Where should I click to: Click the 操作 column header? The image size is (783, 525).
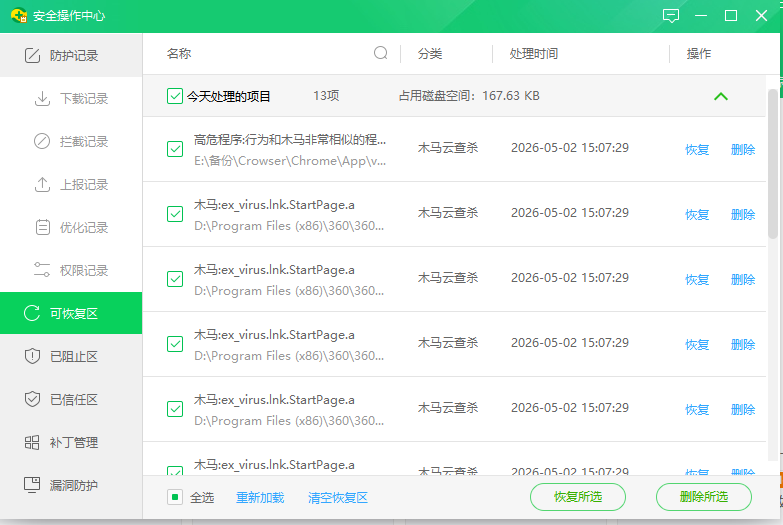point(699,53)
